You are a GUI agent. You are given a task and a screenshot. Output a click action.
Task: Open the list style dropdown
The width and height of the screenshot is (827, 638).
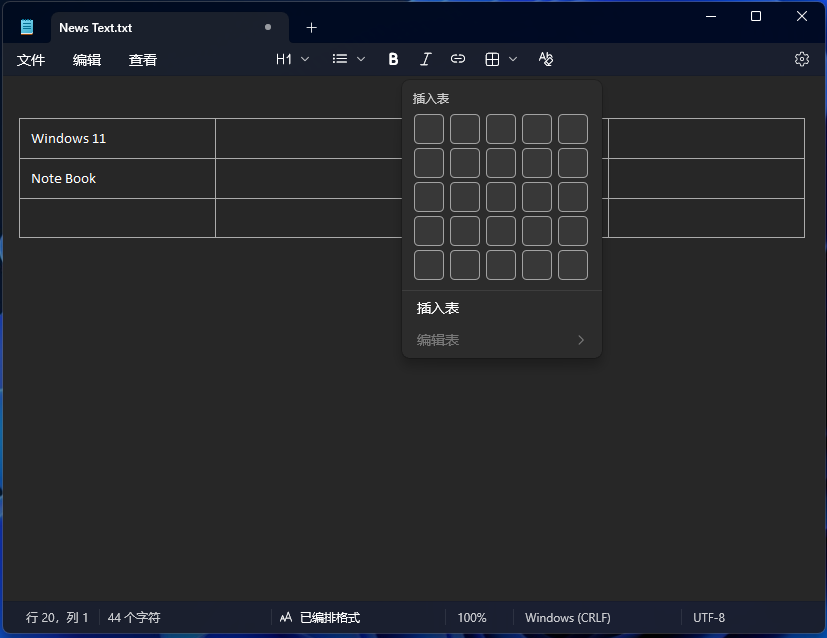349,59
